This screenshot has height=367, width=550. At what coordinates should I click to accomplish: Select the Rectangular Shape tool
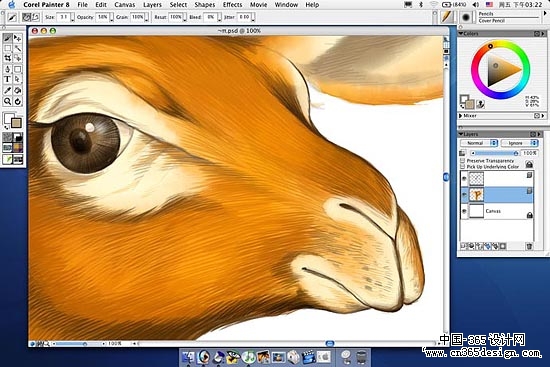pos(18,69)
